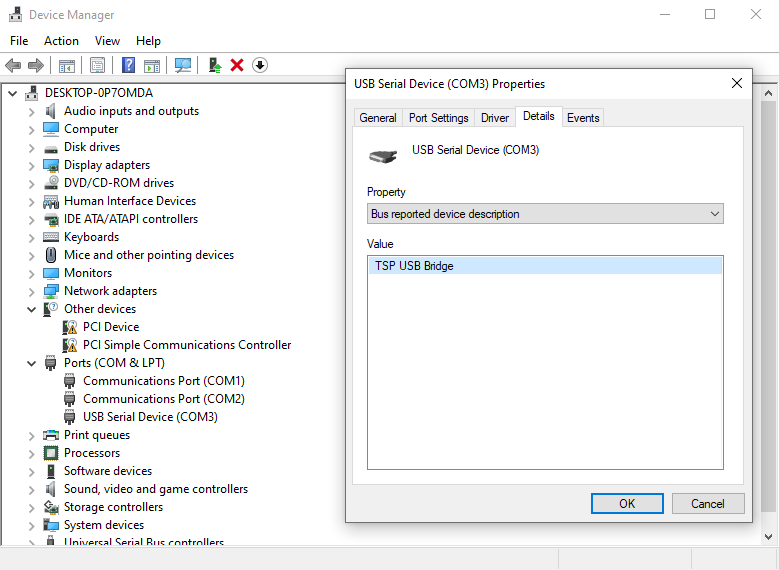
Task: Collapse the Other devices category
Action: (x=31, y=309)
